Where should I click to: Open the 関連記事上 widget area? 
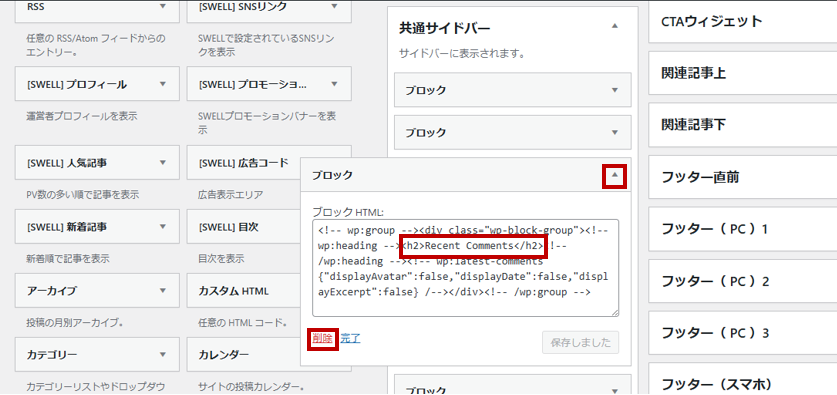click(x=743, y=73)
